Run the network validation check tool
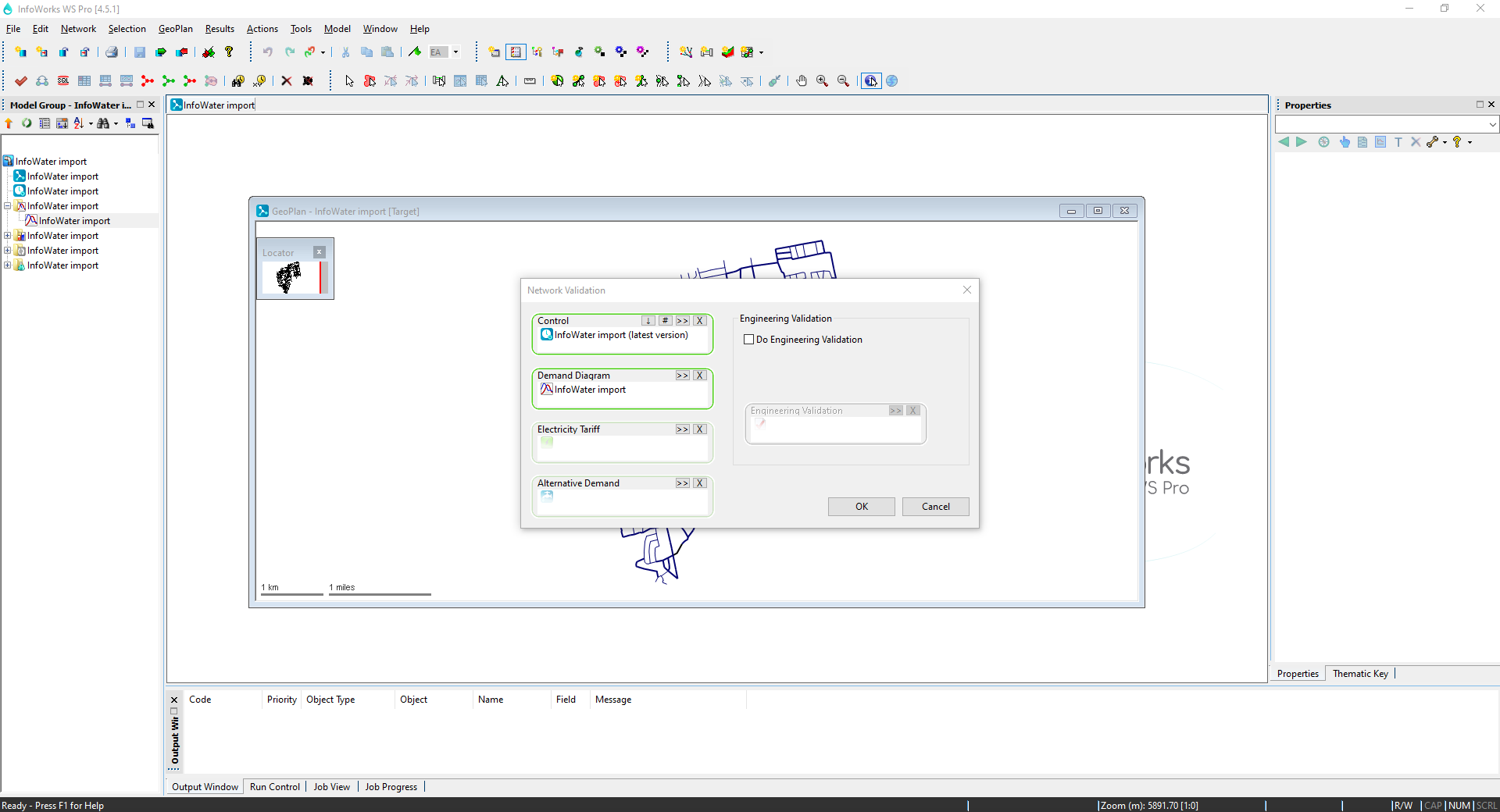The image size is (1500, 812). pyautogui.click(x=21, y=80)
